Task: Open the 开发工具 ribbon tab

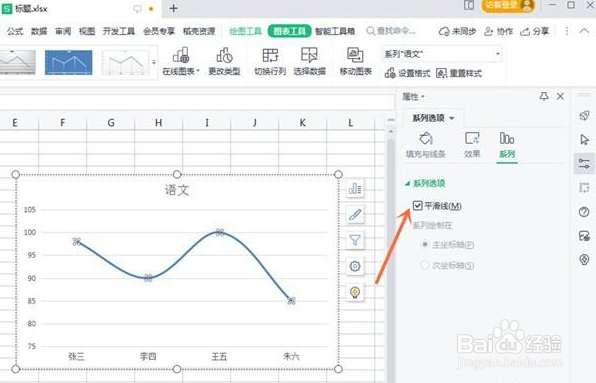Action: [119, 31]
